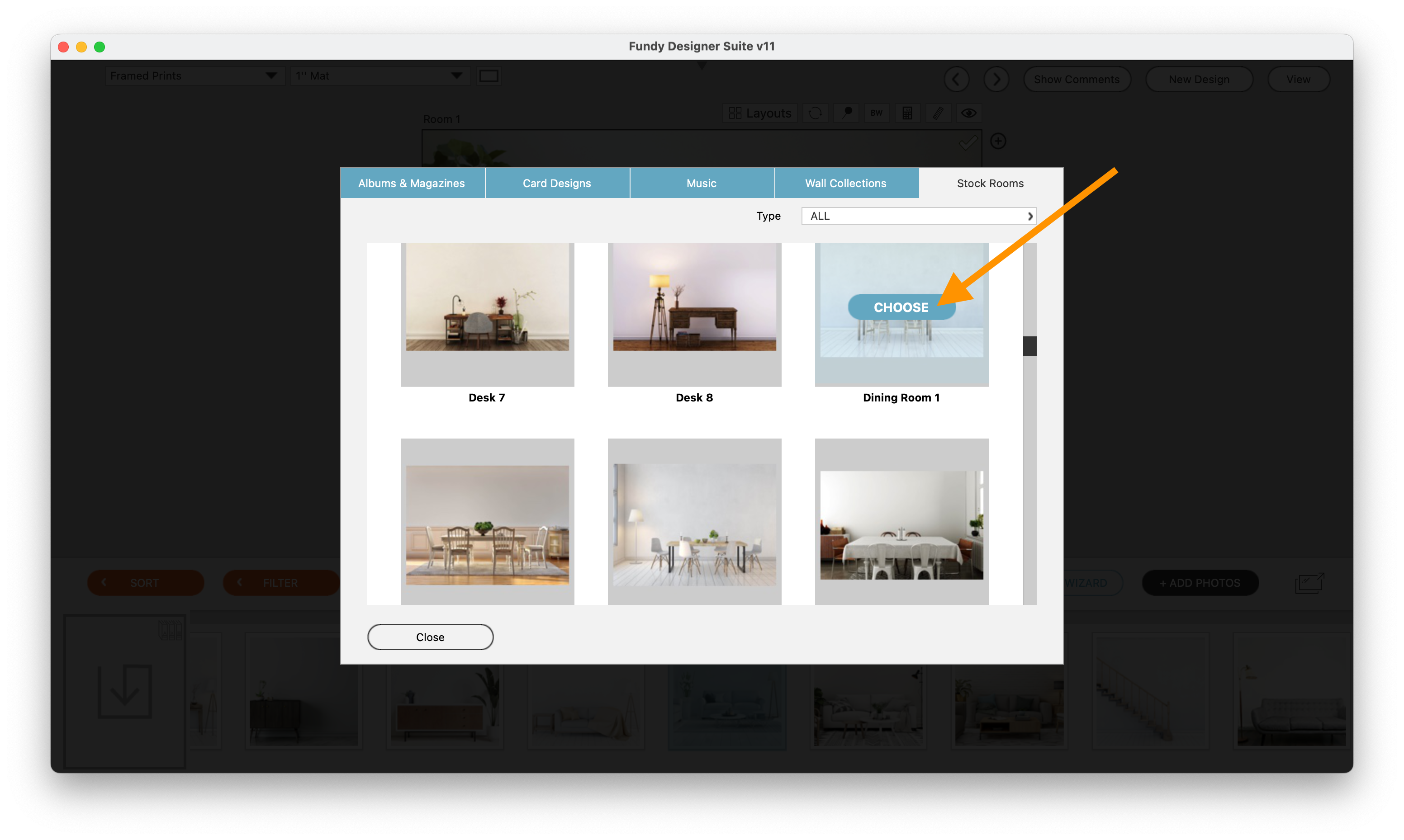This screenshot has width=1404, height=840.
Task: Select the Desk 8 room thumbnail
Action: pyautogui.click(x=695, y=315)
